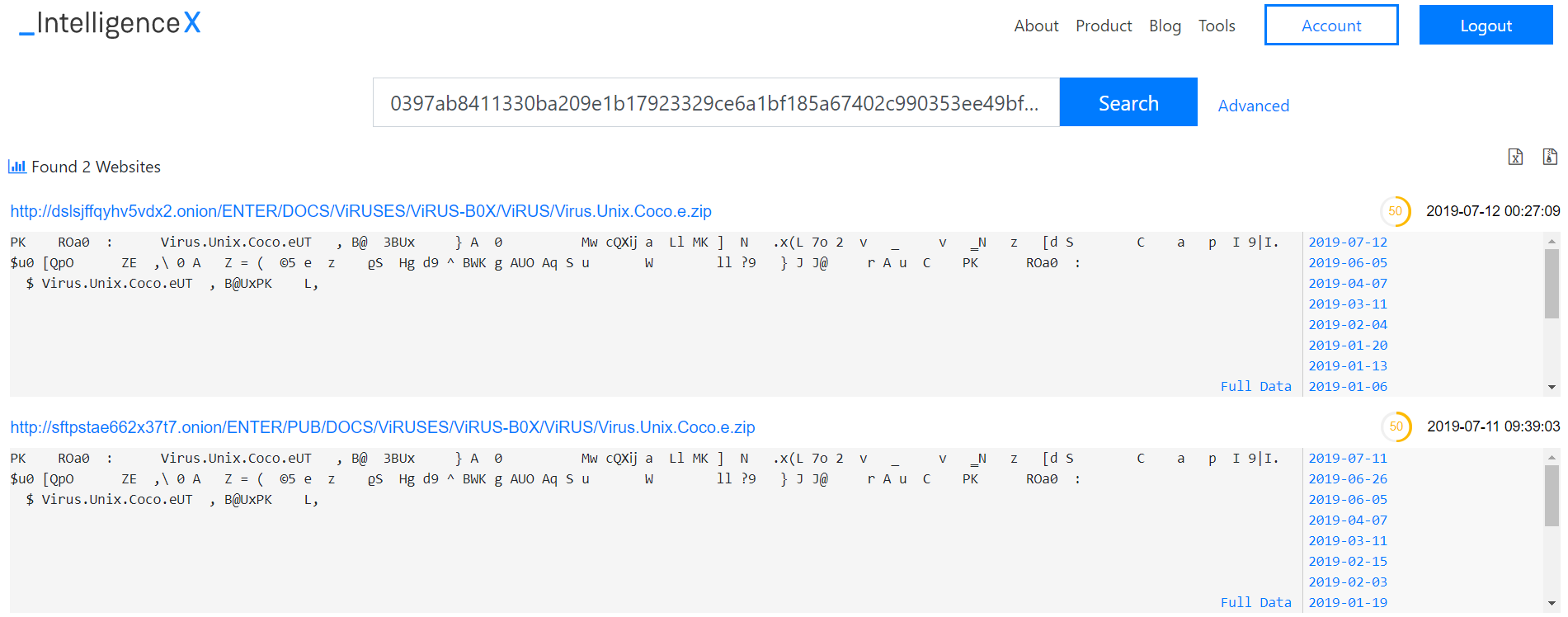The image size is (1568, 617).
Task: Open the dslsjffqyhv5vdx2.onion result link
Action: [360, 211]
